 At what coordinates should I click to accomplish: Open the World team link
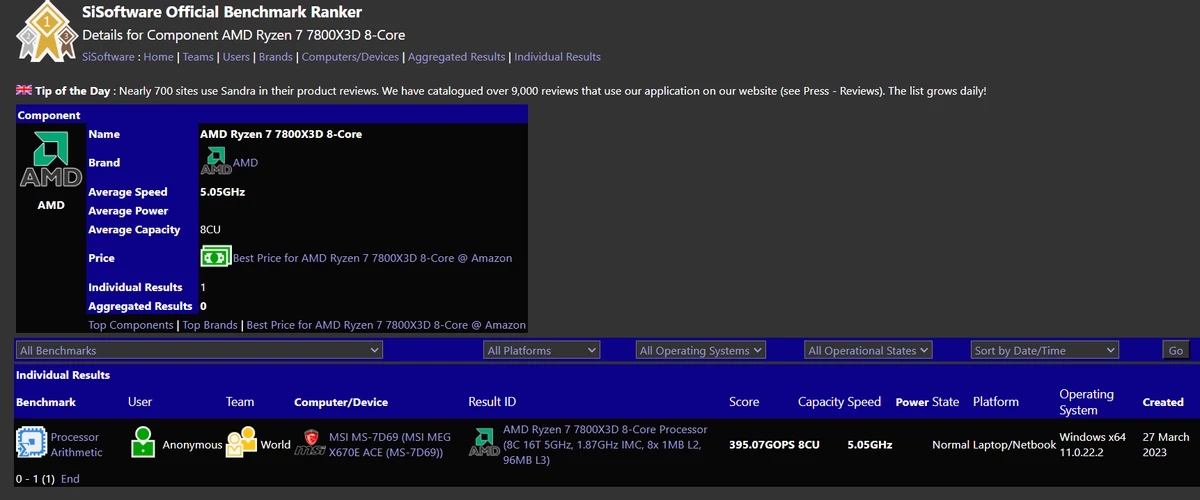tap(275, 444)
